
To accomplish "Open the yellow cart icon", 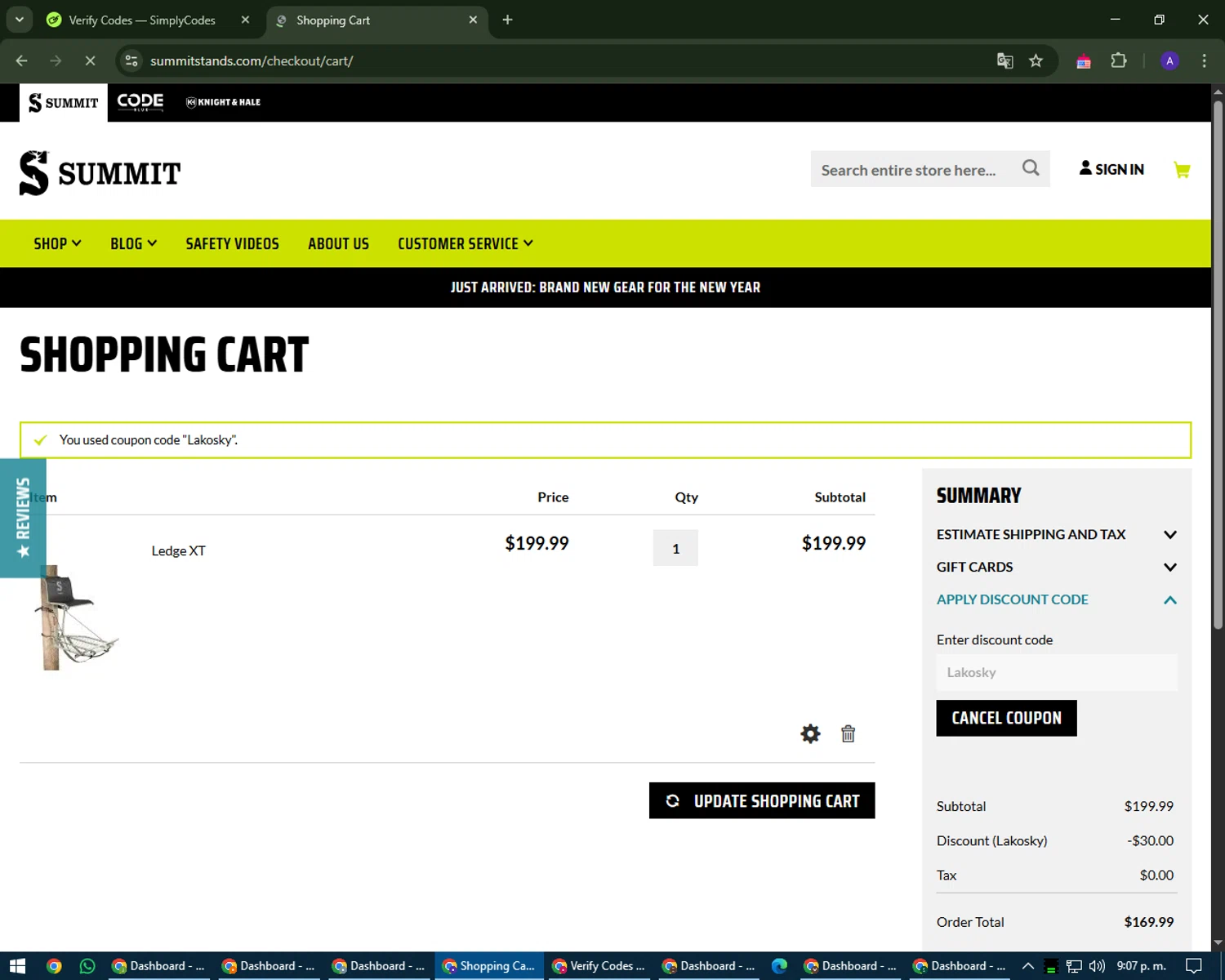I will click(x=1182, y=169).
